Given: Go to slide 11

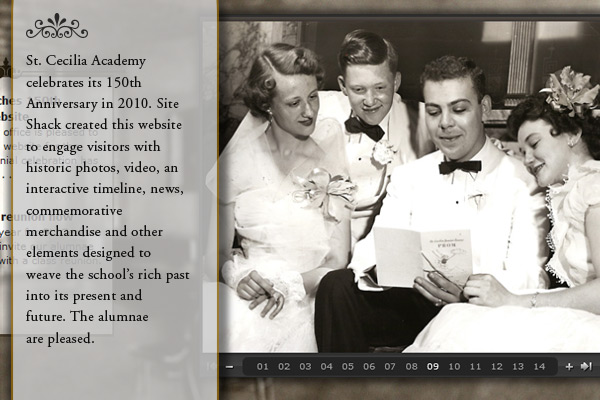Looking at the screenshot, I should (x=475, y=367).
